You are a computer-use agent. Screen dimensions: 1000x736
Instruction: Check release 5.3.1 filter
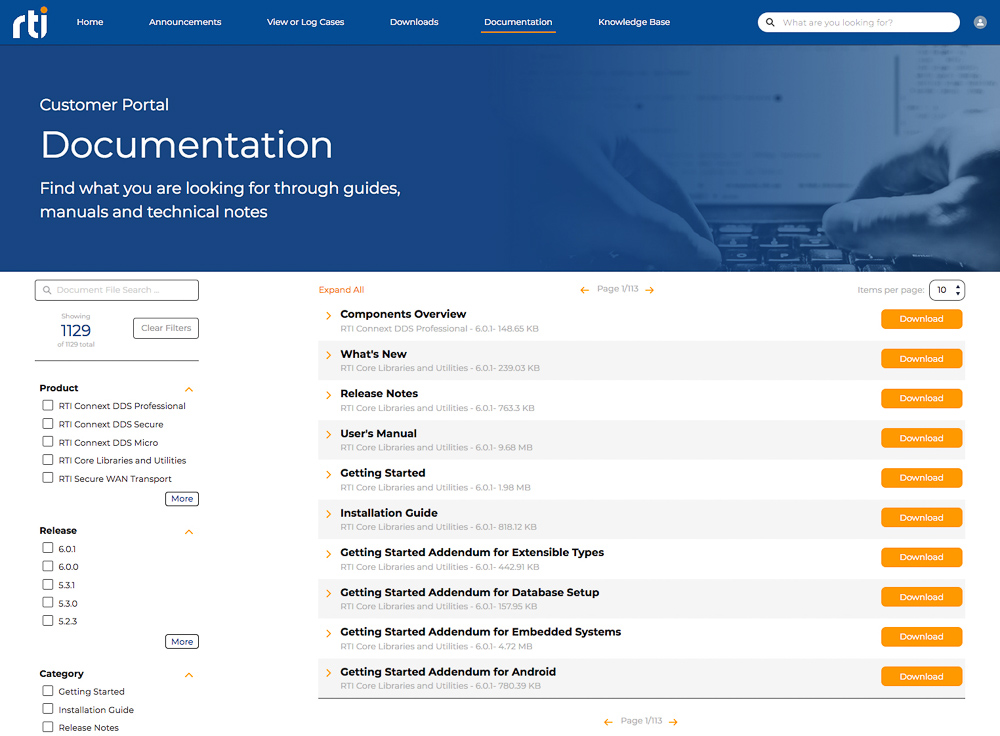(48, 584)
